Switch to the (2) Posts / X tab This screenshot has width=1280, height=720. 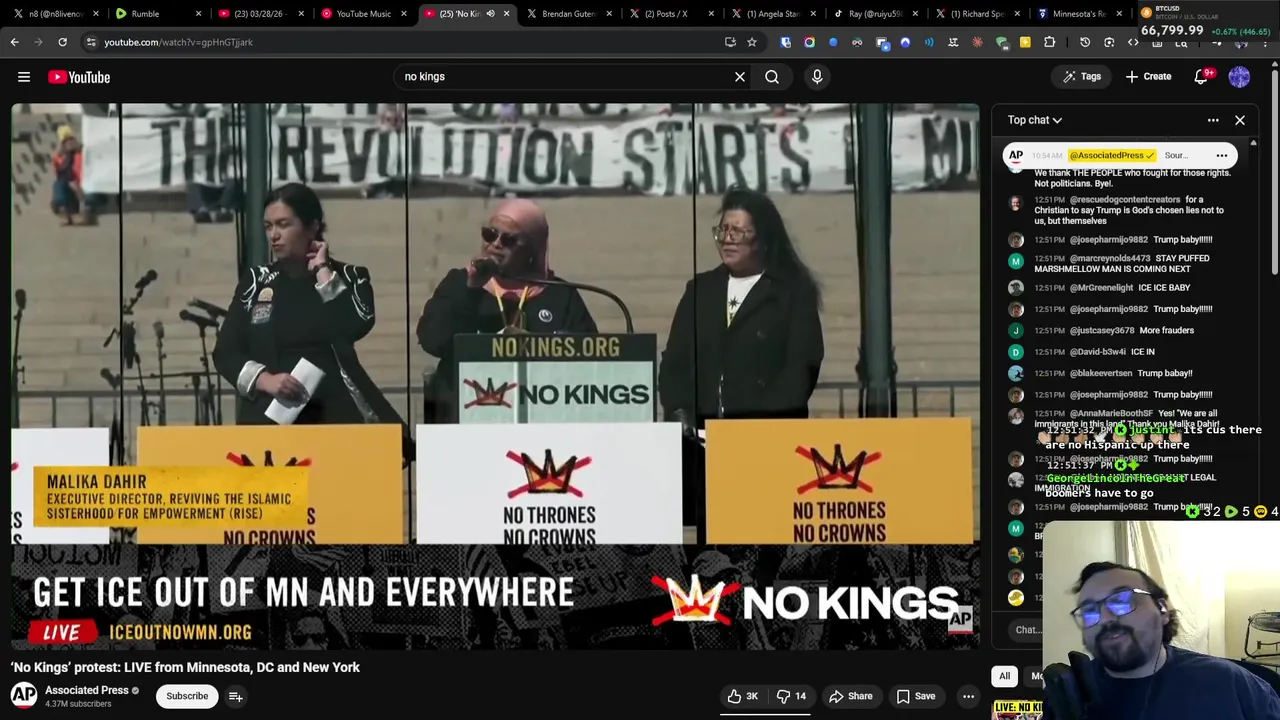coord(671,14)
